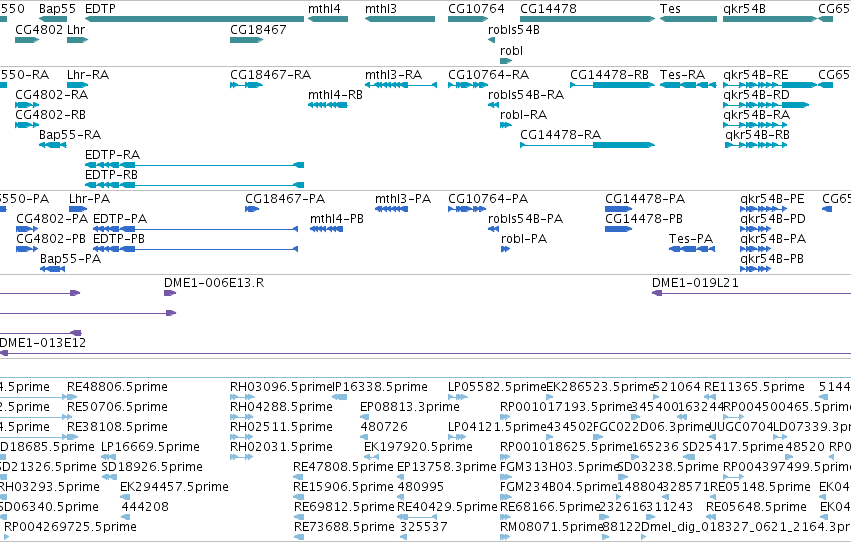Select the EK197920.5prime EST label
The height and width of the screenshot is (542, 851).
click(x=418, y=448)
